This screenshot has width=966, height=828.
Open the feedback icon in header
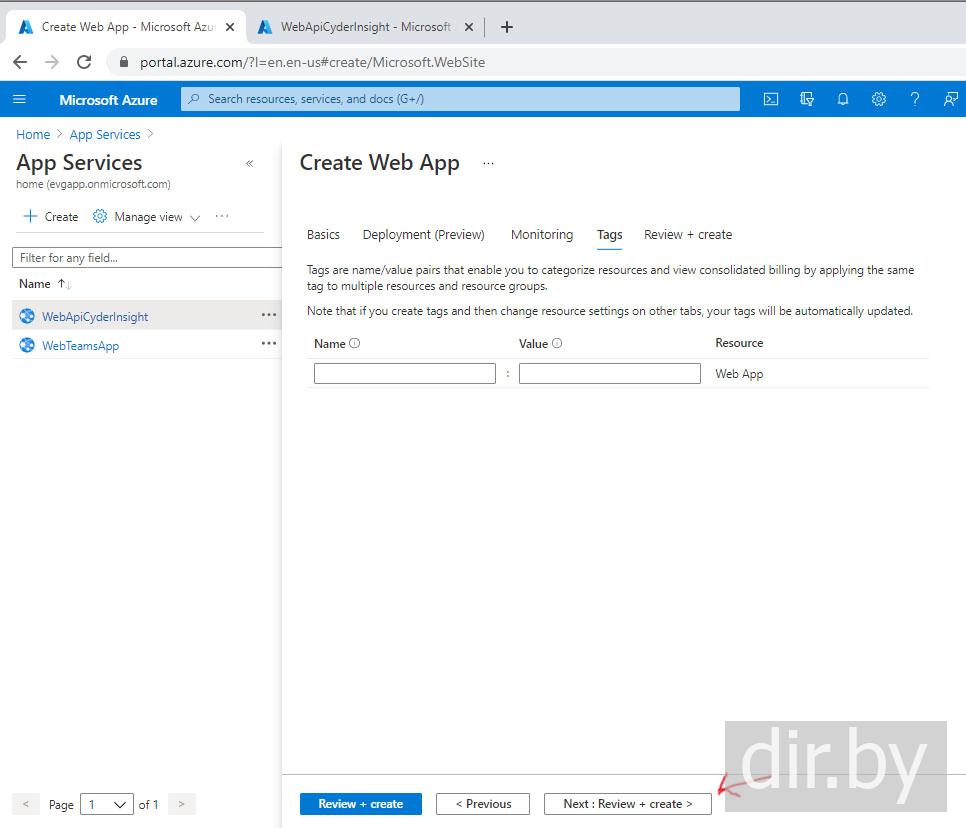pyautogui.click(x=950, y=99)
